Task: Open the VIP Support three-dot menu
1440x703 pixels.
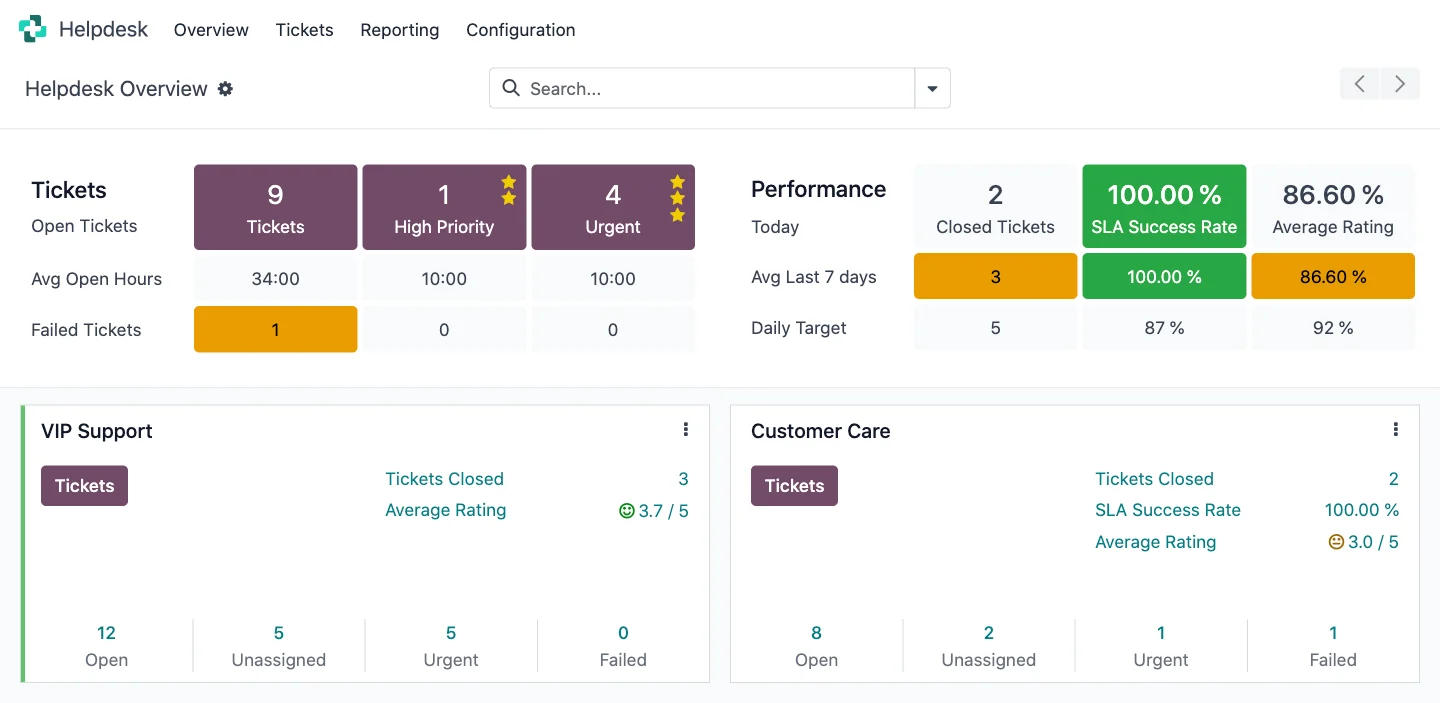Action: point(685,430)
